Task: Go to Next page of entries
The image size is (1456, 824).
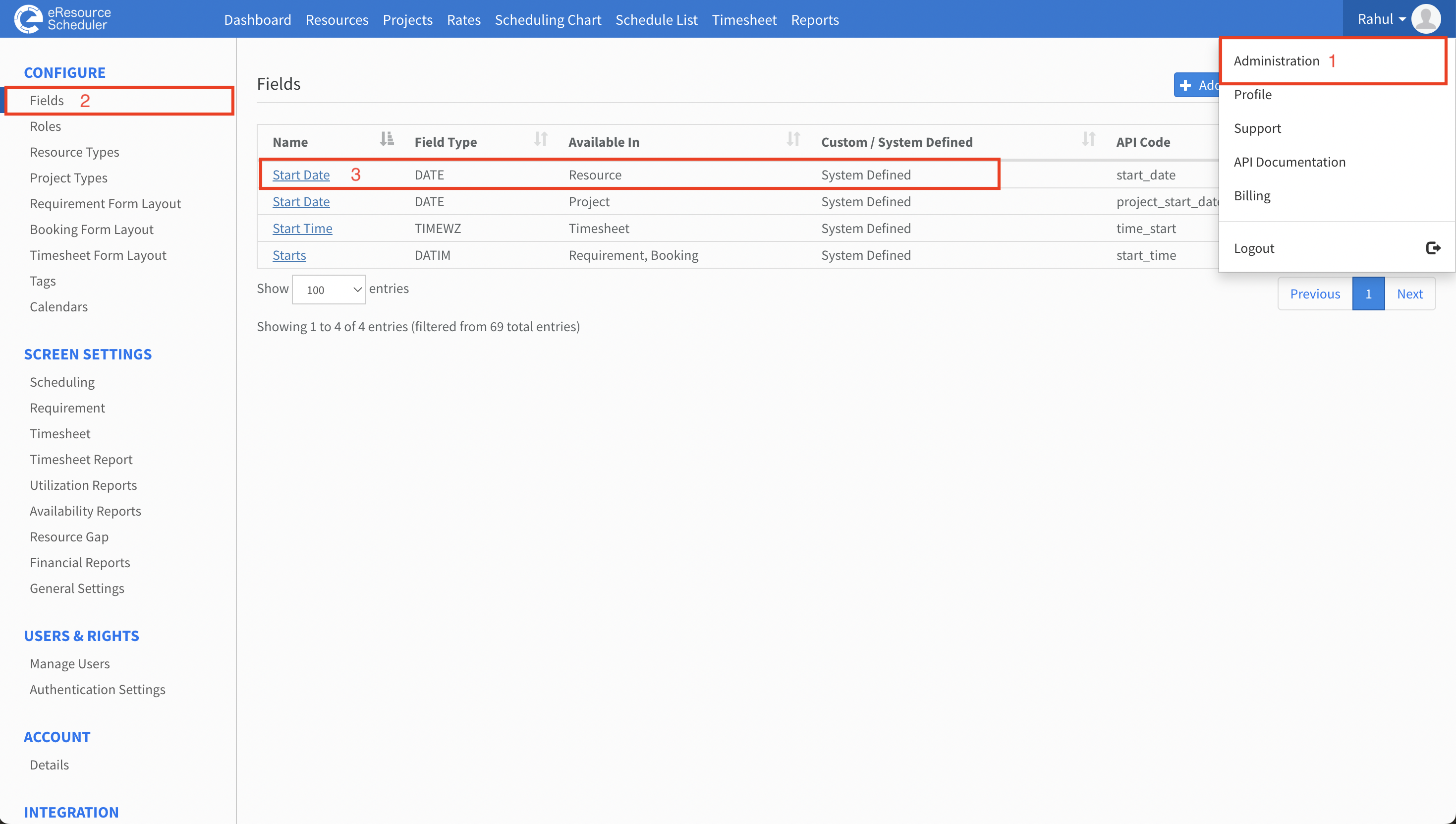Action: tap(1409, 294)
